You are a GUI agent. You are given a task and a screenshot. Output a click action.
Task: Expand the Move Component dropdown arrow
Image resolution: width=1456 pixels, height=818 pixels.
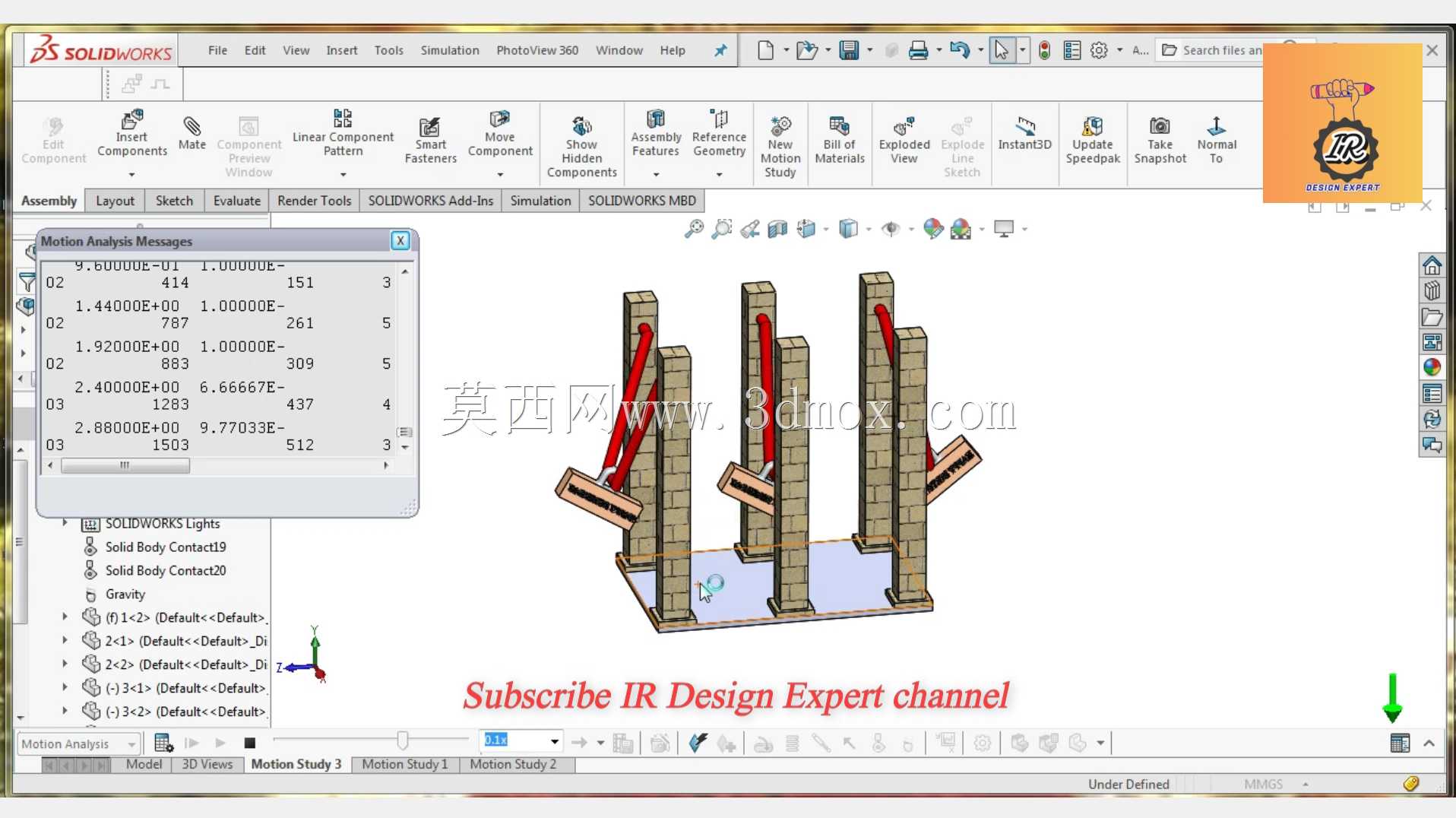(x=499, y=175)
